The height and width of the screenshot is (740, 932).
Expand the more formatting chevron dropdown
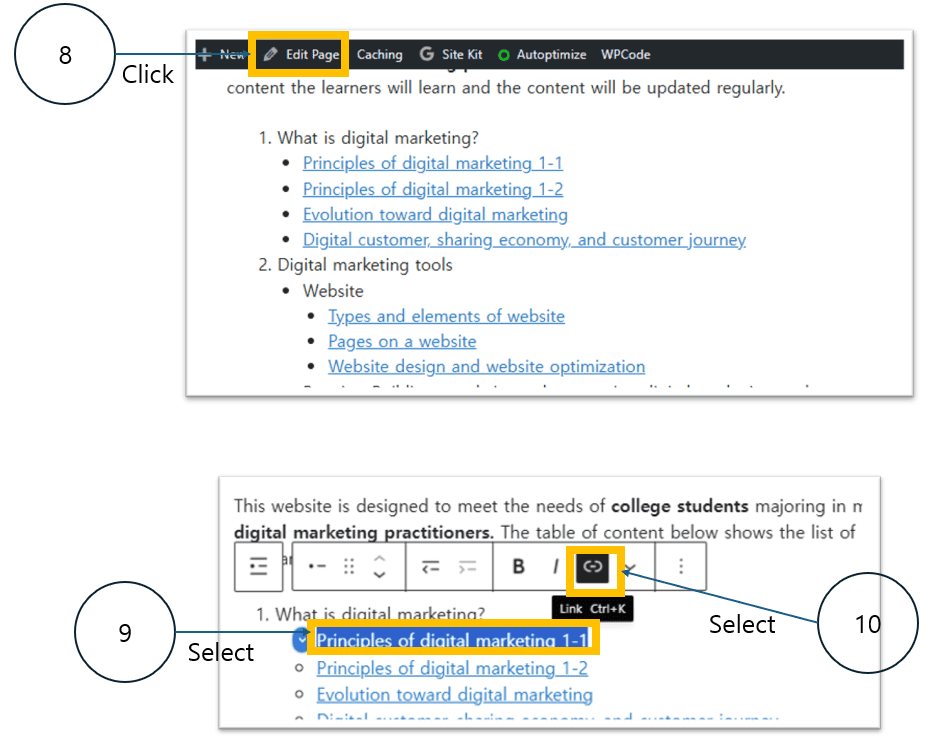tap(631, 569)
